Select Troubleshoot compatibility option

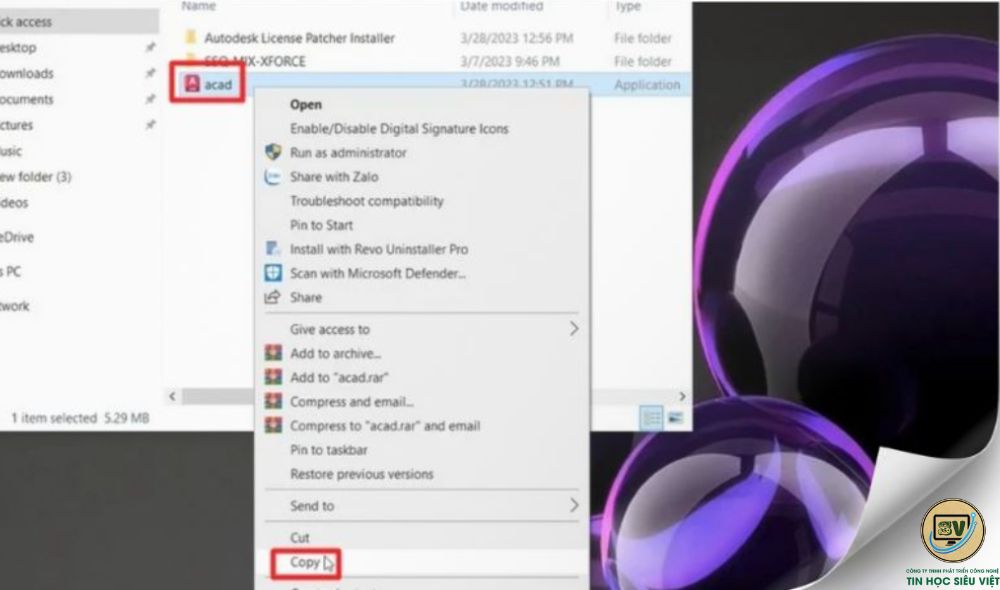pyautogui.click(x=367, y=201)
